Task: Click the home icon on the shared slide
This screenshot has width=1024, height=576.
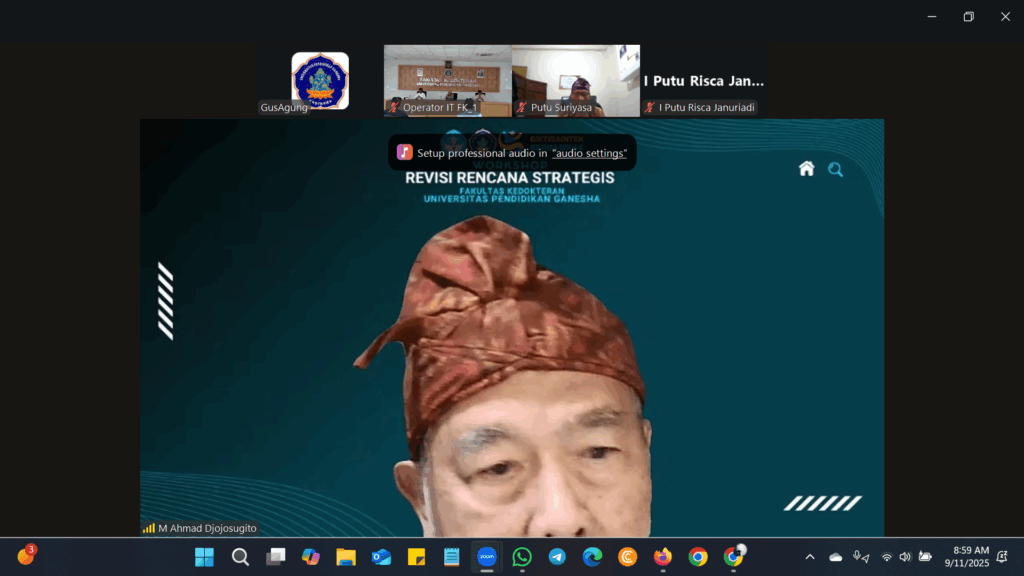Action: [x=807, y=168]
